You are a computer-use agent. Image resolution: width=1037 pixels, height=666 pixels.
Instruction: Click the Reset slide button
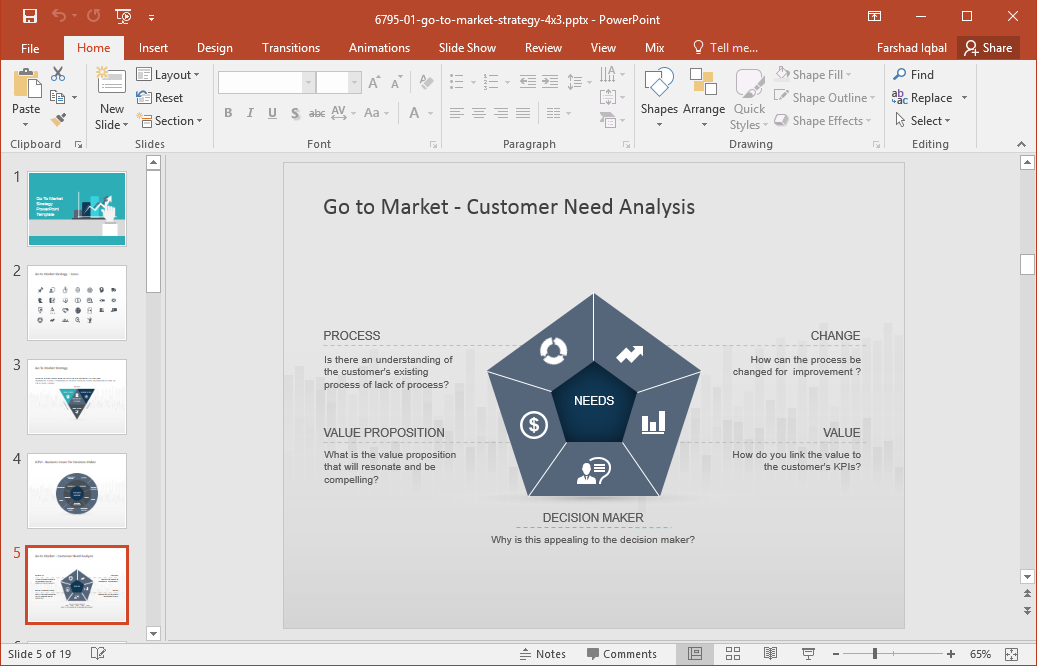coord(160,98)
